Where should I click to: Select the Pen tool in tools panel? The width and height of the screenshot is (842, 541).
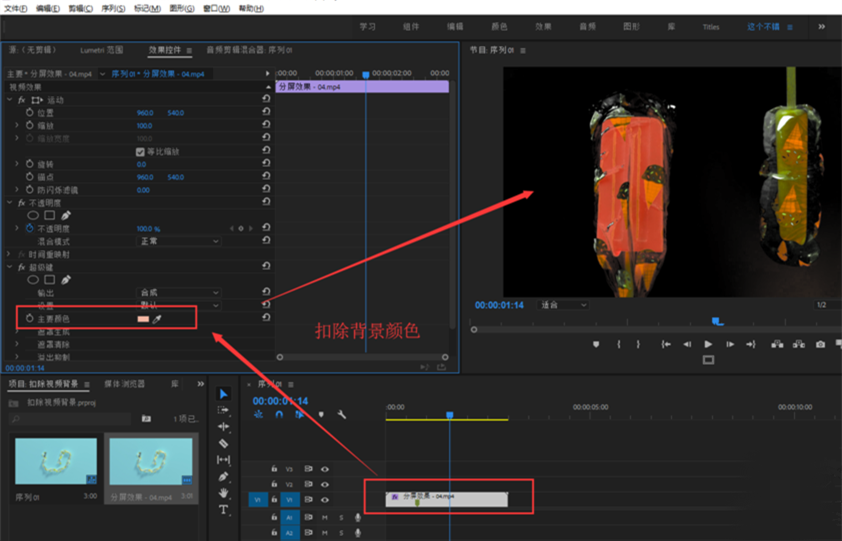(x=223, y=477)
